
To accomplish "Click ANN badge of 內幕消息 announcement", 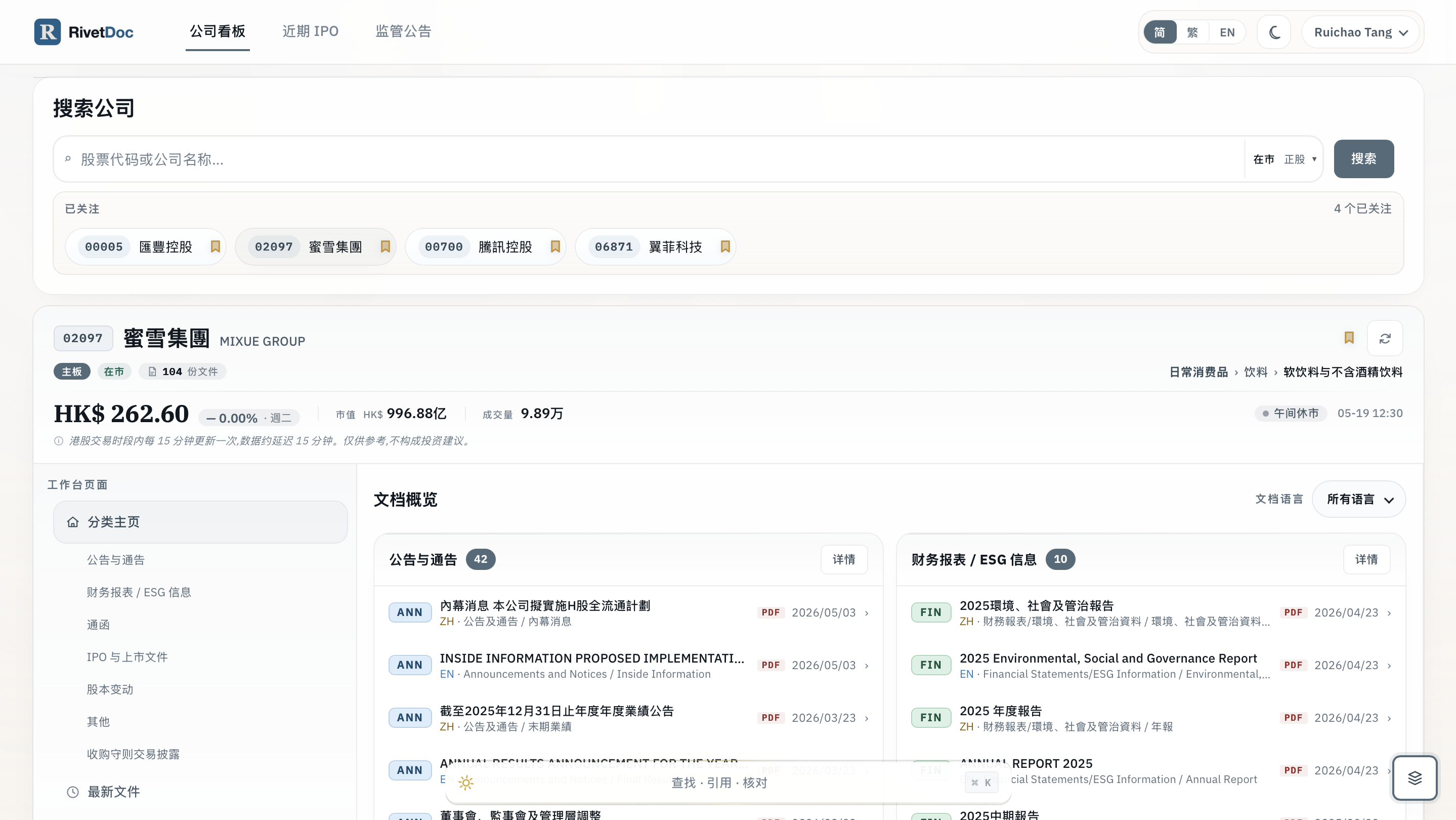I will [x=410, y=612].
